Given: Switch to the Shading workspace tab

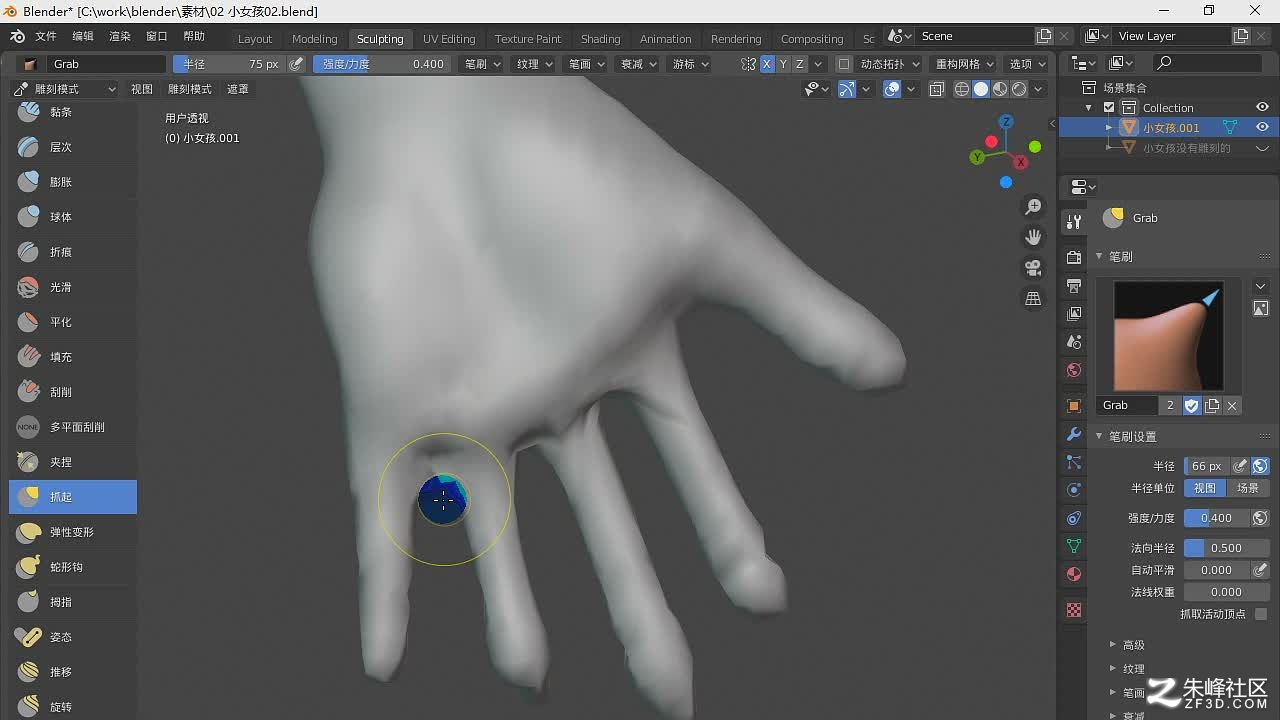Looking at the screenshot, I should tap(601, 39).
